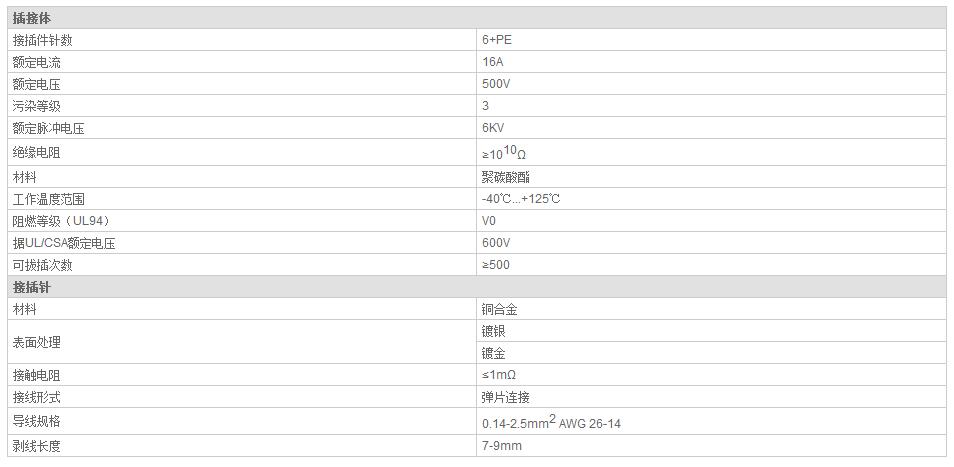Select the 铜合金 material value

coord(499,310)
